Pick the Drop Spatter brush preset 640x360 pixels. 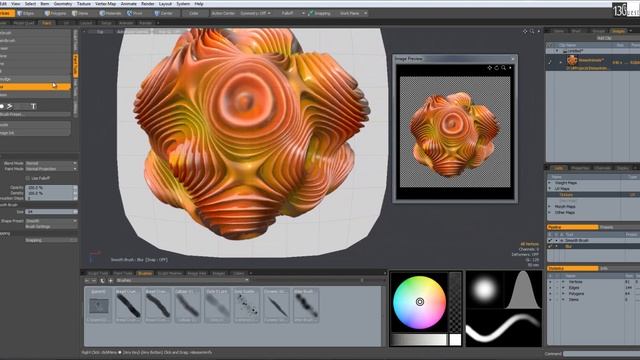click(247, 305)
